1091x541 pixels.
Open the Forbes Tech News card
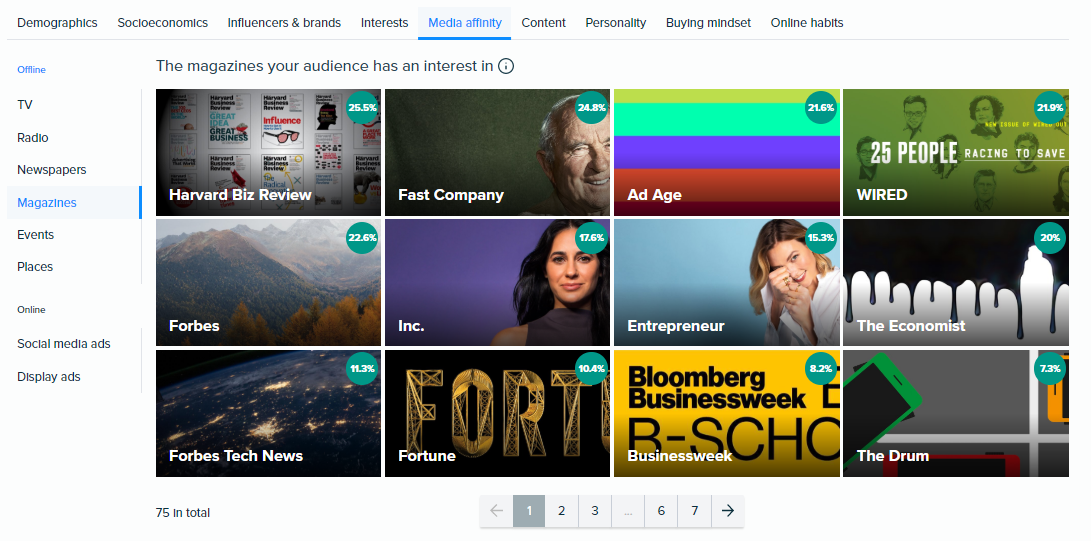click(268, 413)
